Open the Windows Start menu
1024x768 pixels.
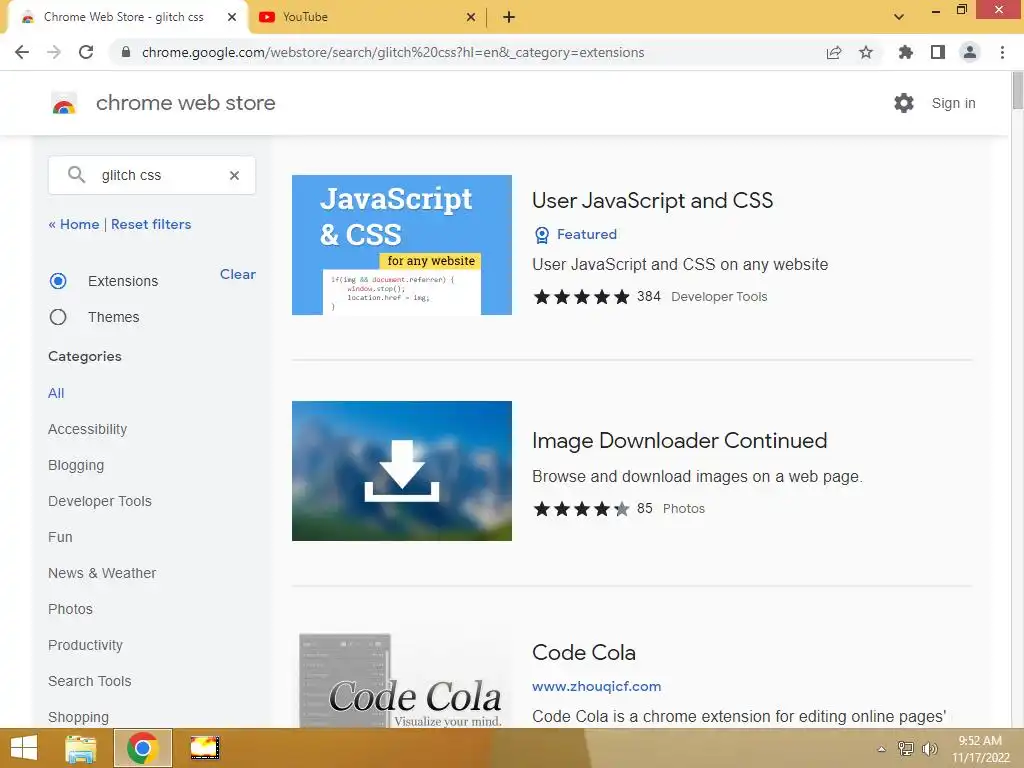(x=24, y=748)
